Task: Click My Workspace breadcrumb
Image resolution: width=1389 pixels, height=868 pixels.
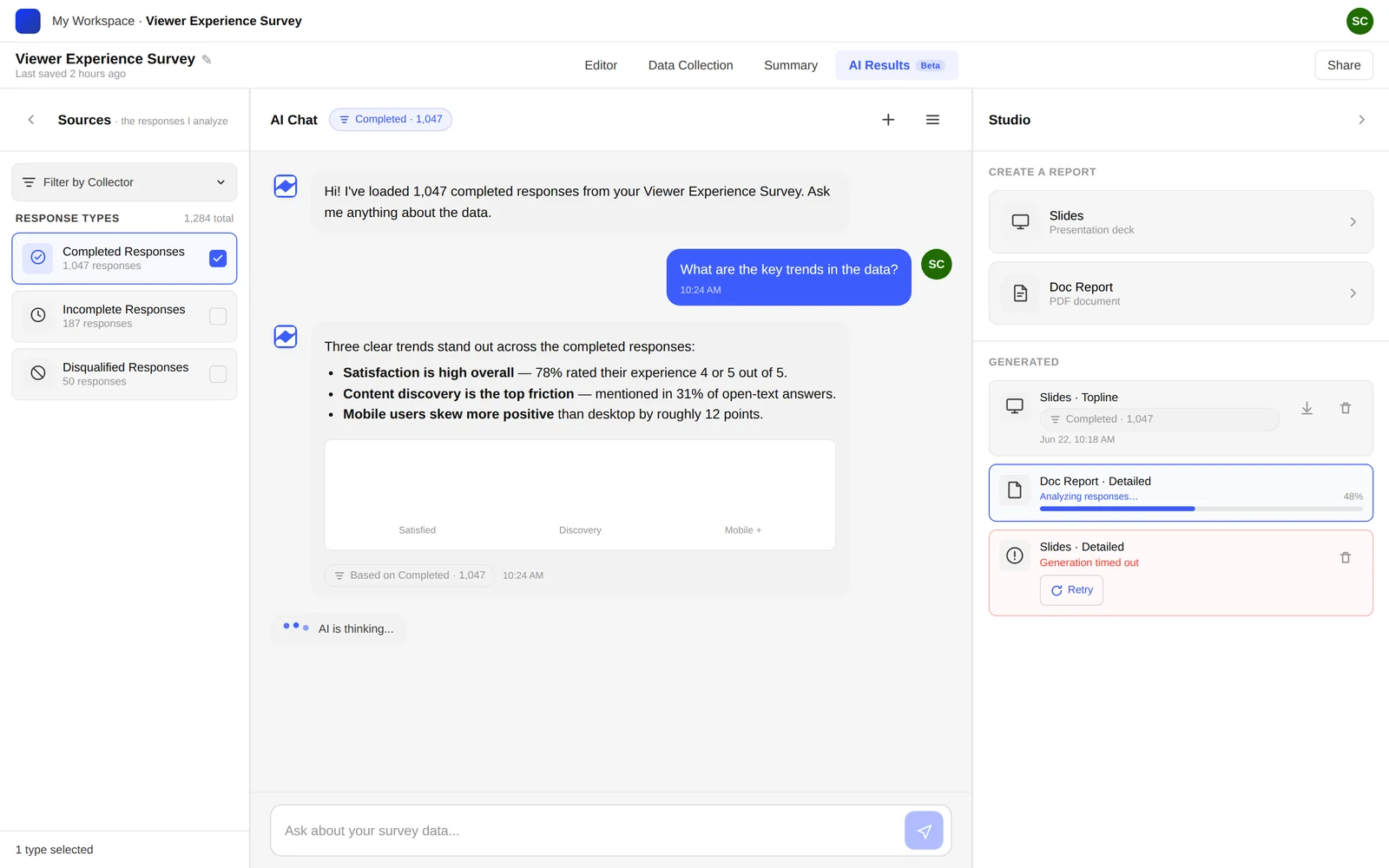Action: [93, 21]
